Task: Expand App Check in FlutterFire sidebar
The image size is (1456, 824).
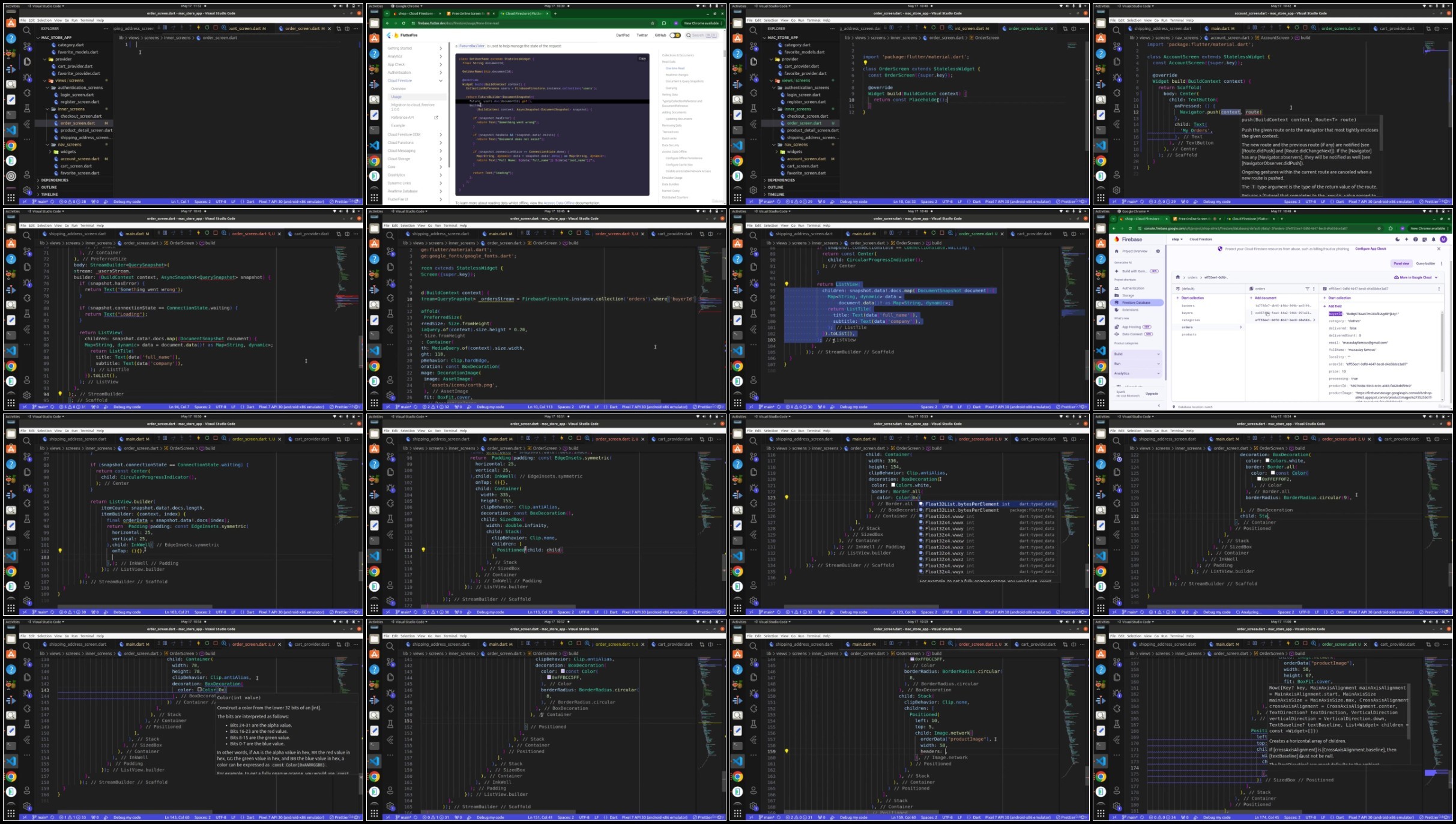Action: [440, 64]
